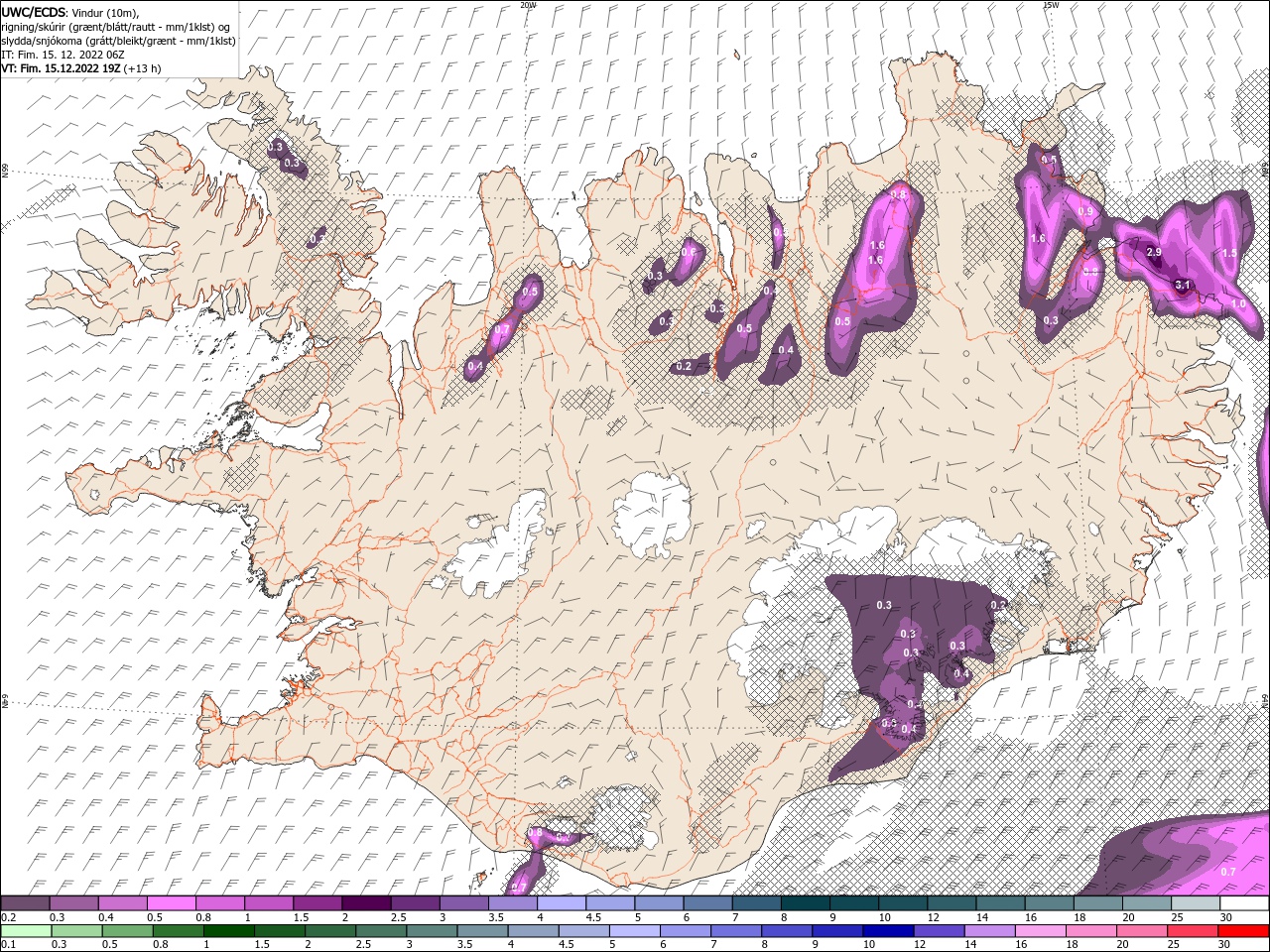Click the 0.9 precipitation value in the northeast
The height and width of the screenshot is (952, 1270).
click(1085, 211)
